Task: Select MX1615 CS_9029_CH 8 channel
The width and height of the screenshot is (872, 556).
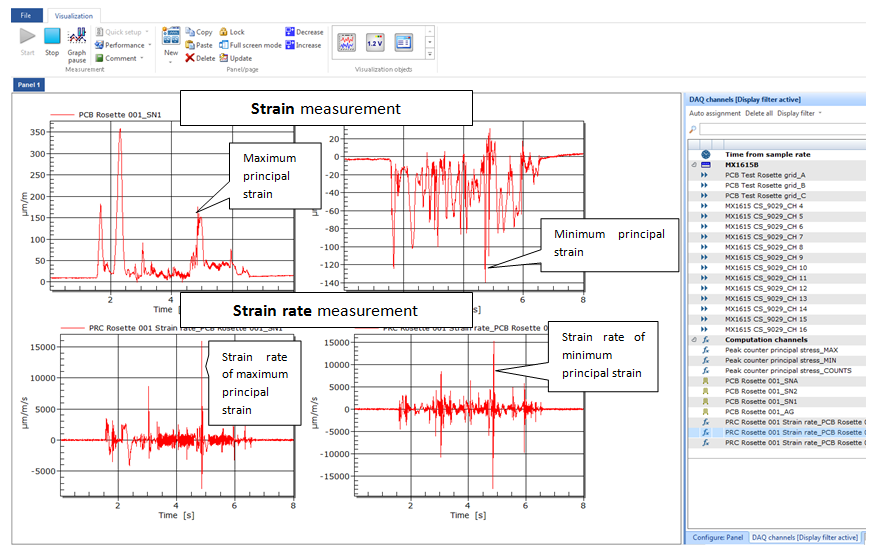Action: pyautogui.click(x=776, y=247)
